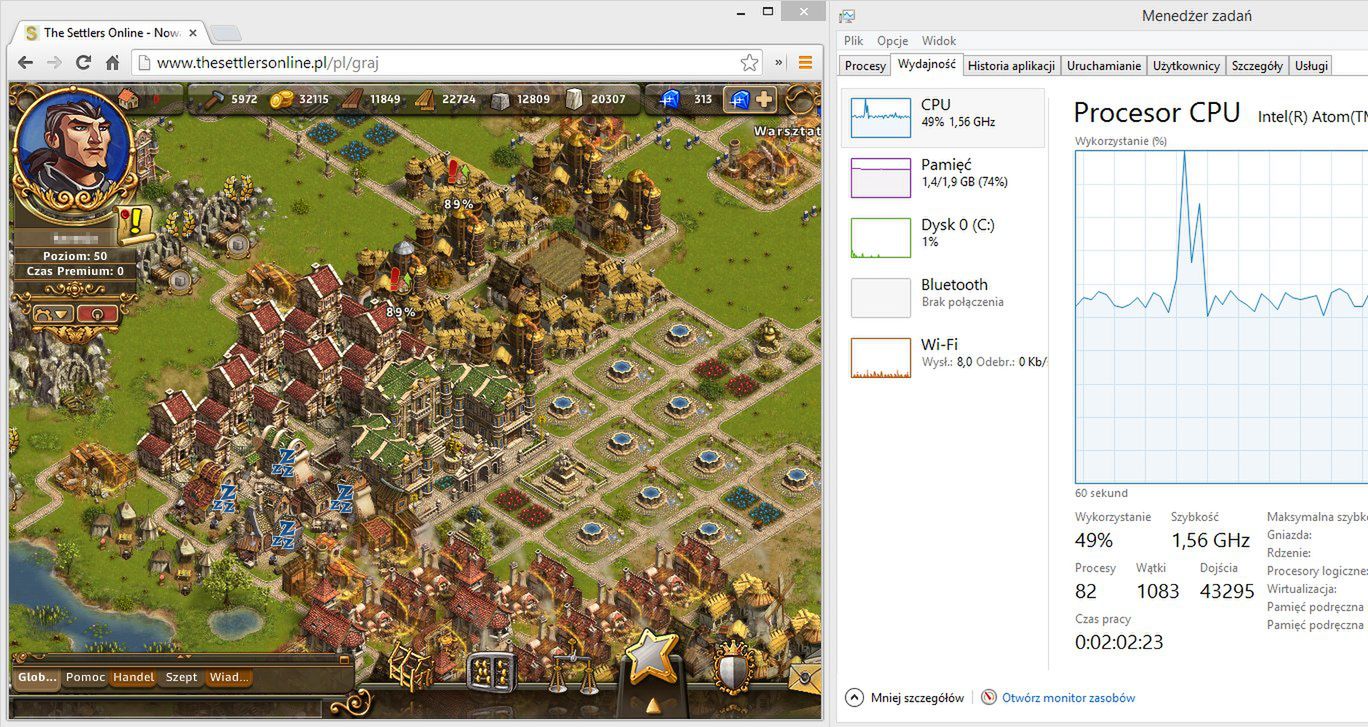Bookmark page with the star icon
Viewport: 1368px width, 727px height.
[749, 63]
